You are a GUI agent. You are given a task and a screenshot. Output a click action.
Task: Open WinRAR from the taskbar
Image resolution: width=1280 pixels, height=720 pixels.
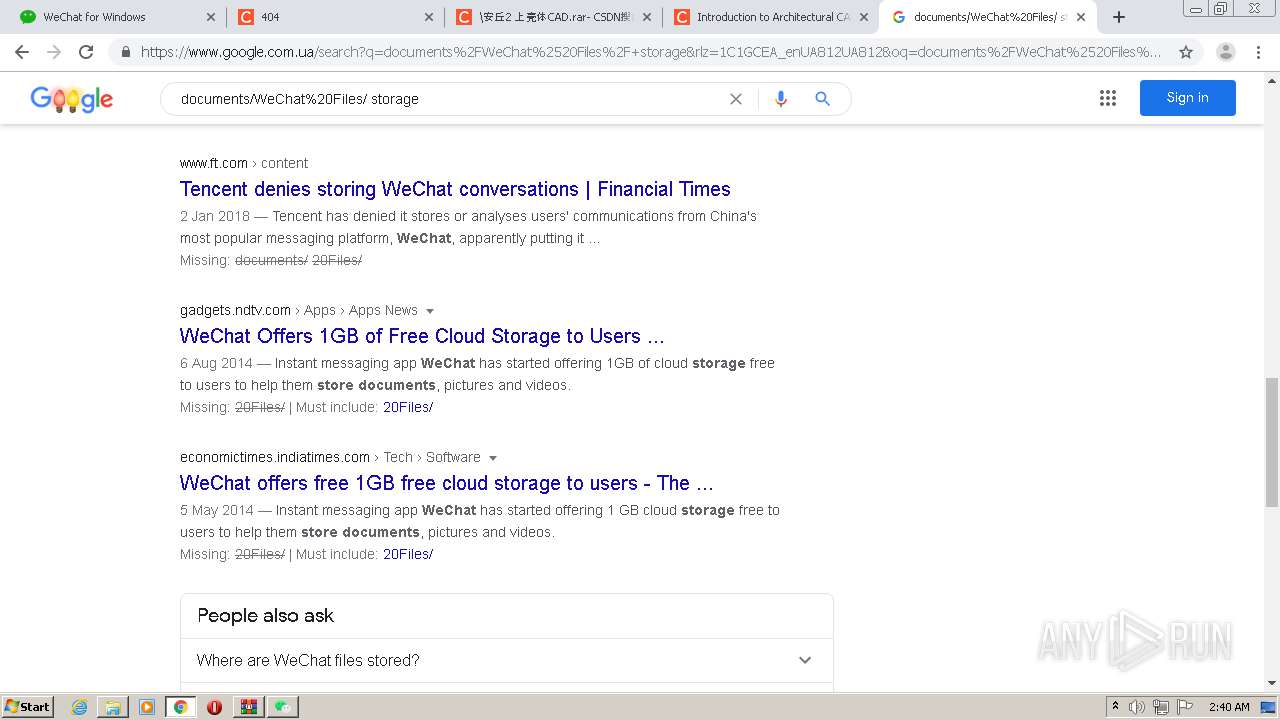point(248,707)
